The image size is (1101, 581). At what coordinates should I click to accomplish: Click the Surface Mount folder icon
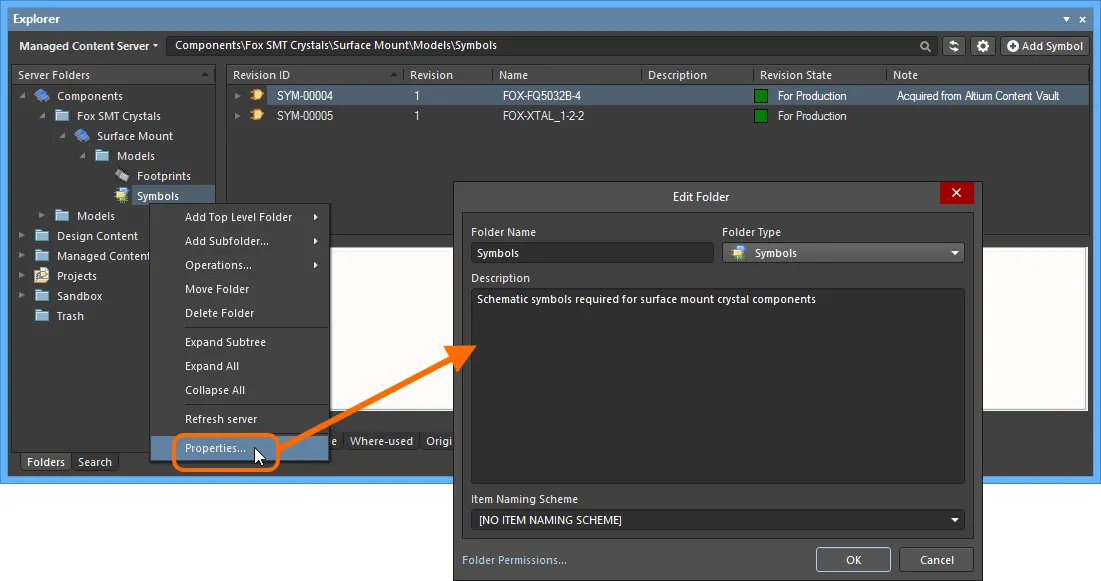(82, 136)
